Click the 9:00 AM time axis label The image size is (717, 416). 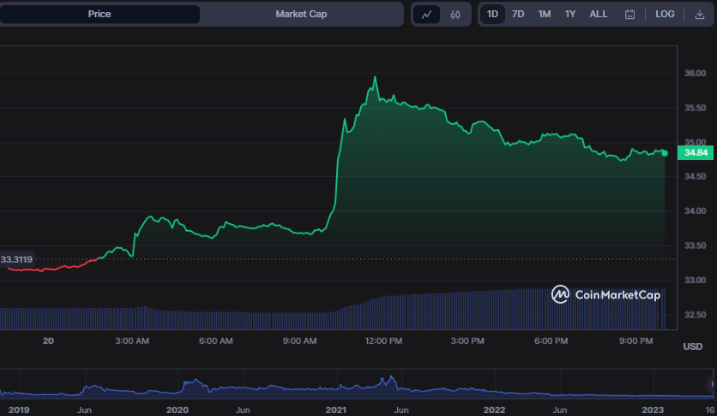[300, 341]
